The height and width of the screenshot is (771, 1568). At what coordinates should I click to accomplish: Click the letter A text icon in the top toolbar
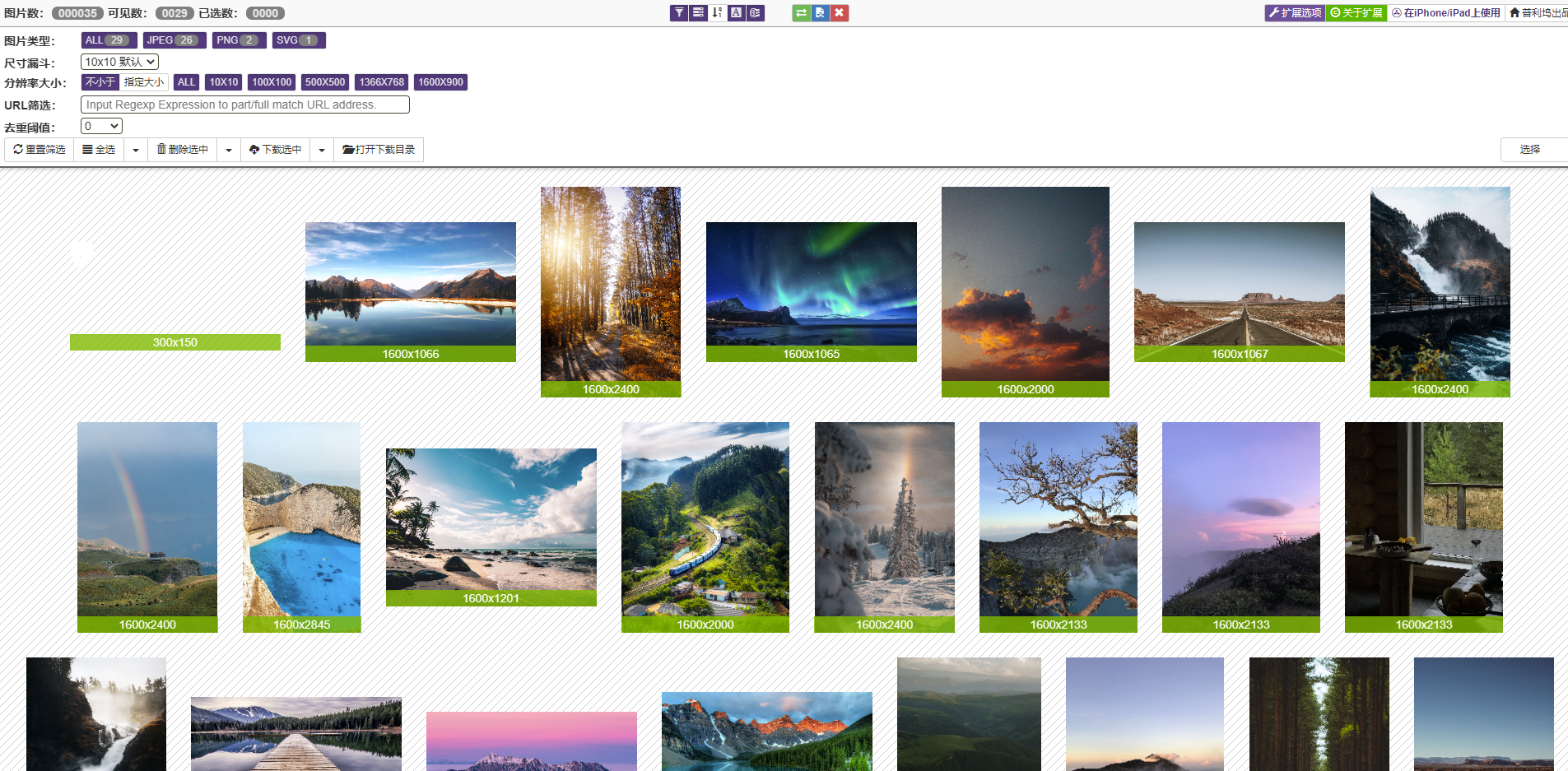pyautogui.click(x=736, y=13)
